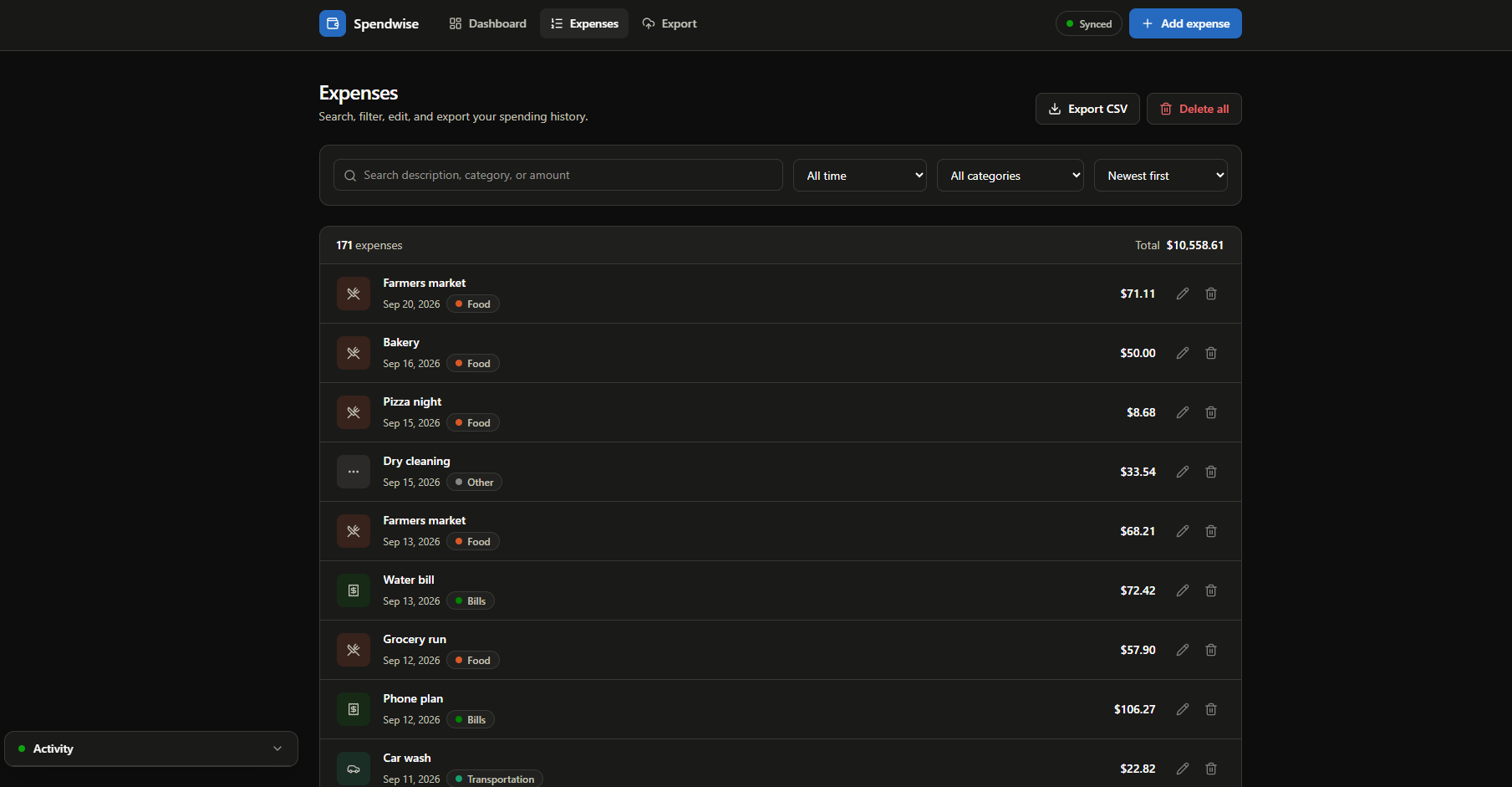The width and height of the screenshot is (1512, 787).
Task: Select the Expenses tab
Action: pyautogui.click(x=584, y=23)
